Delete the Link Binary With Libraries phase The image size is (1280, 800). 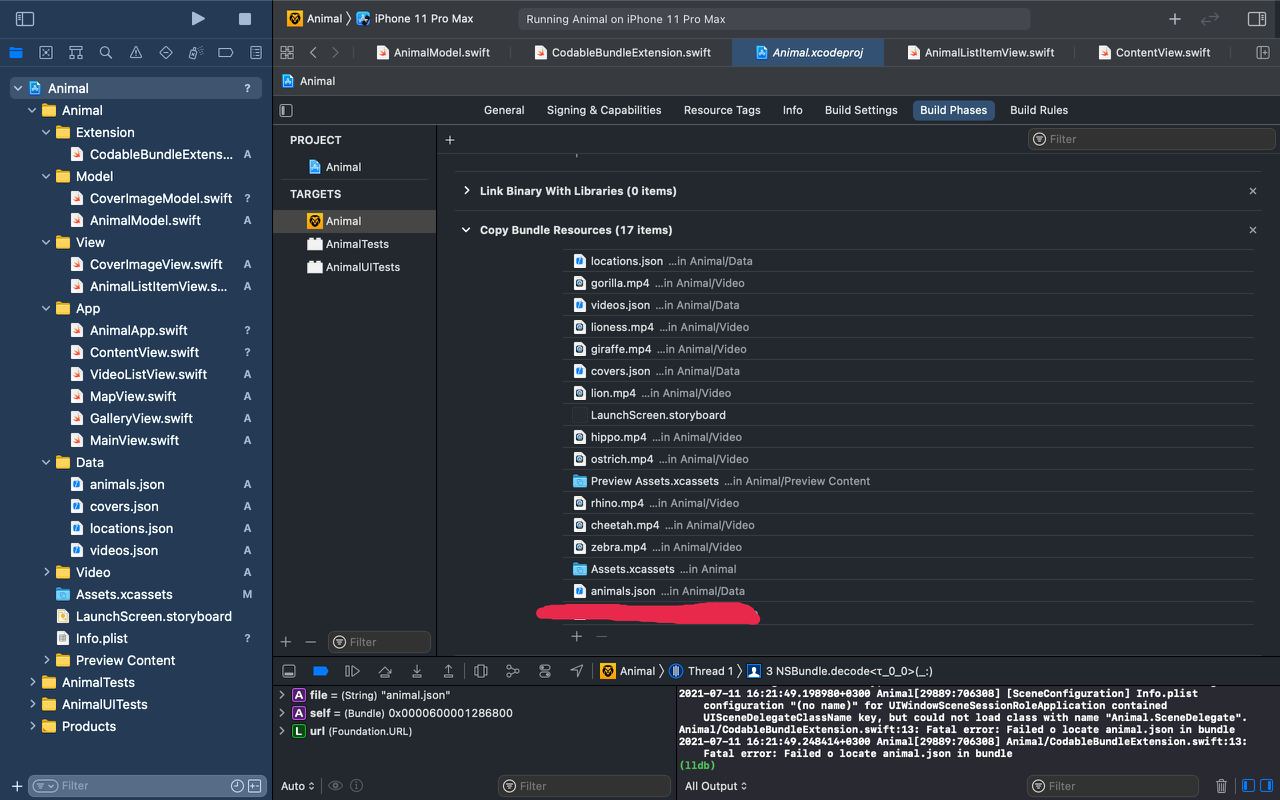pyautogui.click(x=1253, y=191)
